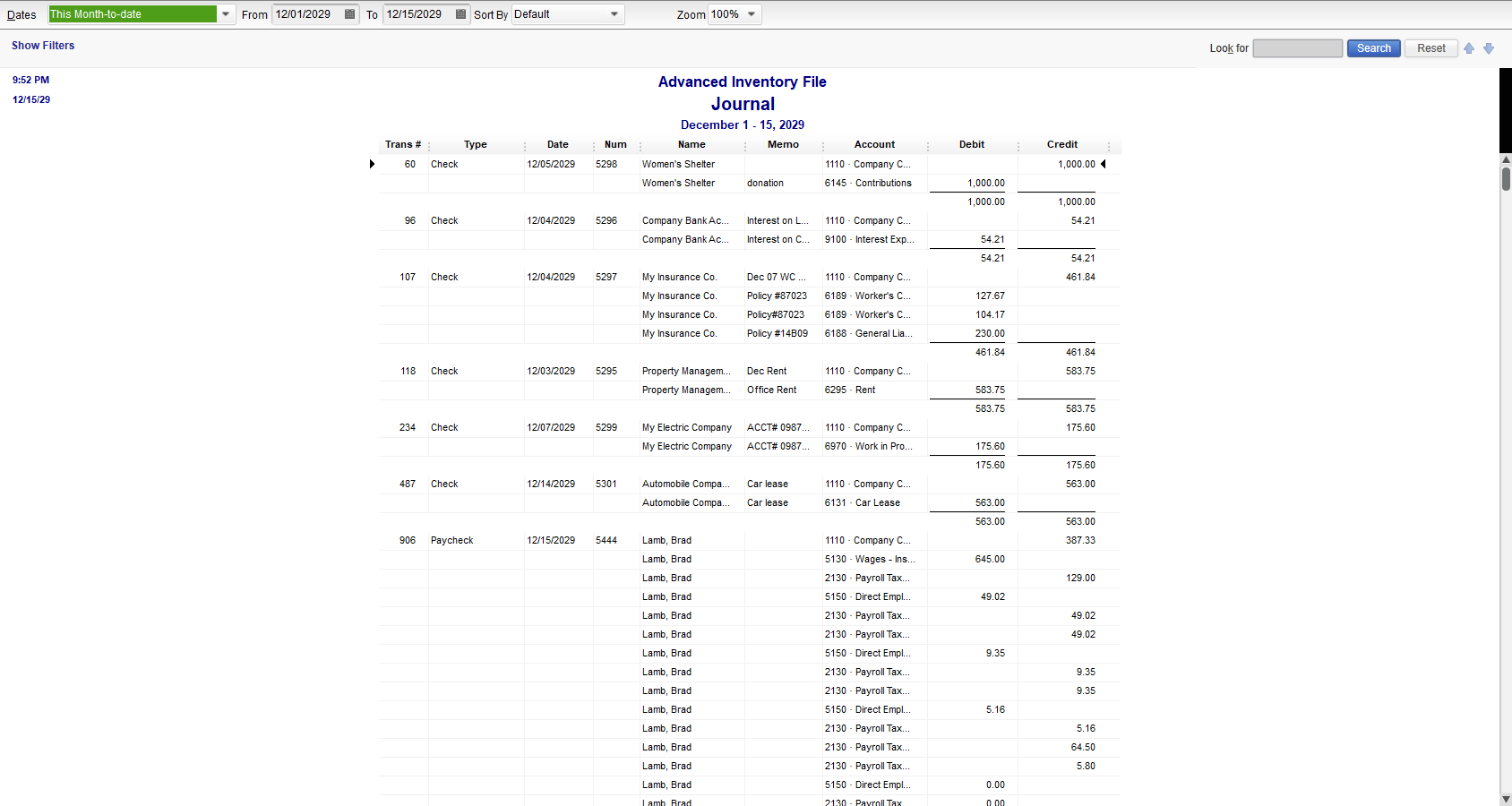Click check number 5298
The image size is (1512, 806).
(606, 164)
